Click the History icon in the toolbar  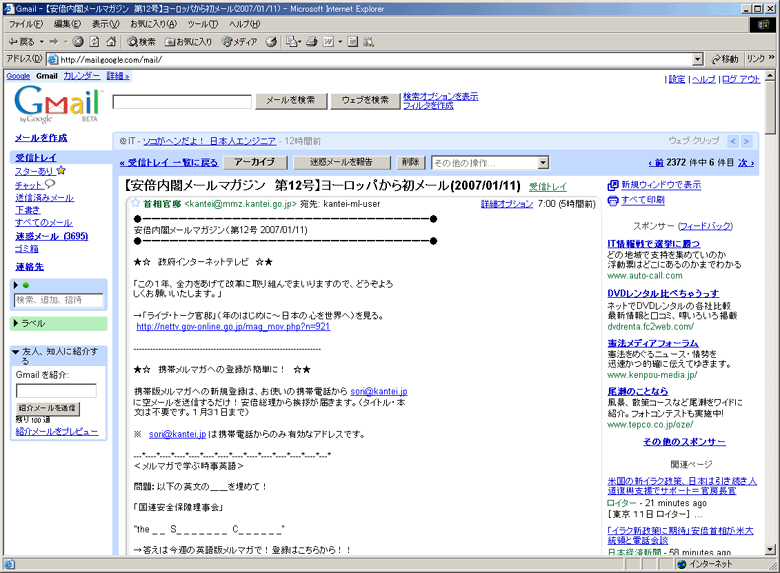[271, 42]
